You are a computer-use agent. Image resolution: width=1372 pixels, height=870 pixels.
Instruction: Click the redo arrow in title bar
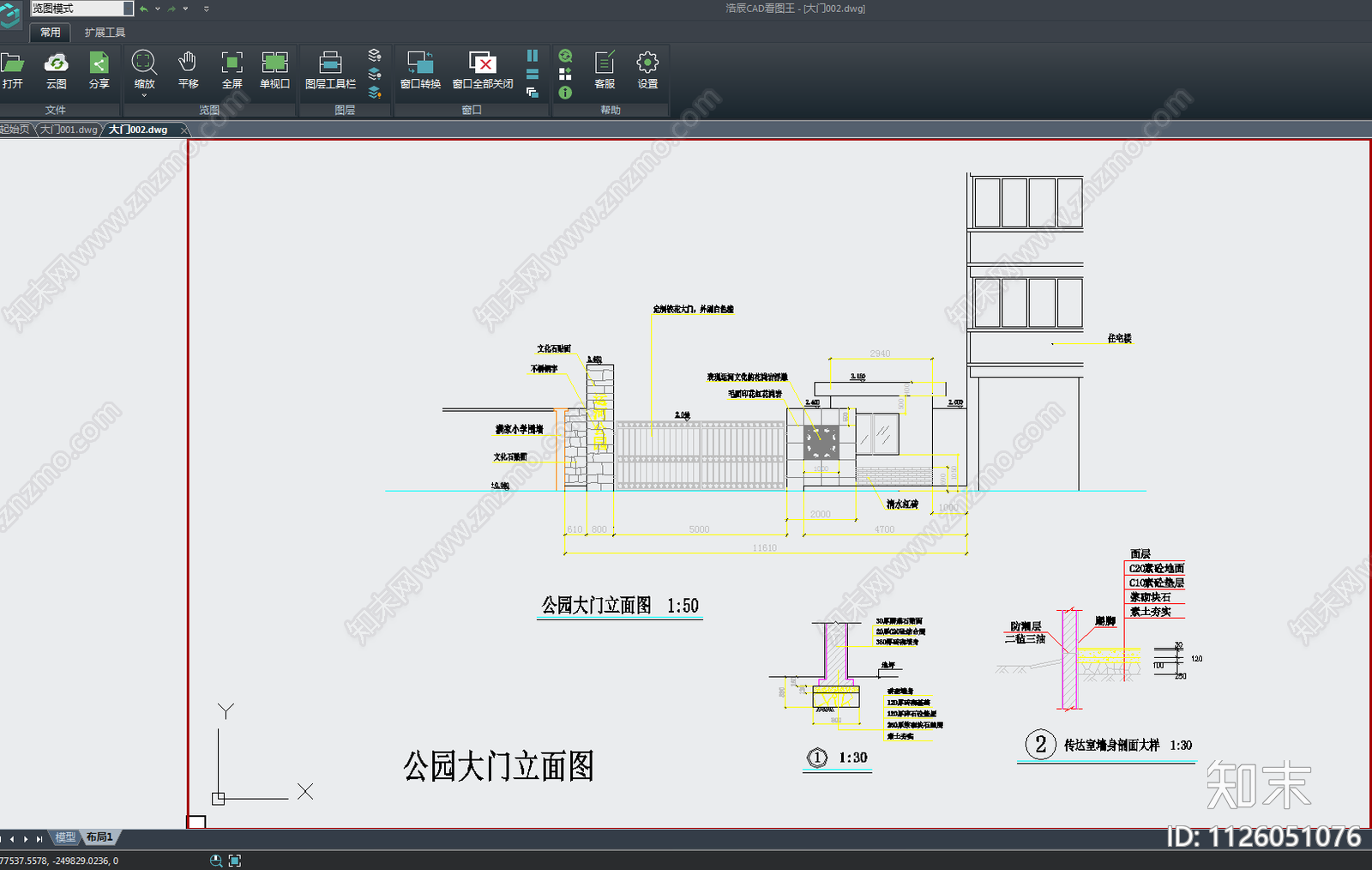171,9
